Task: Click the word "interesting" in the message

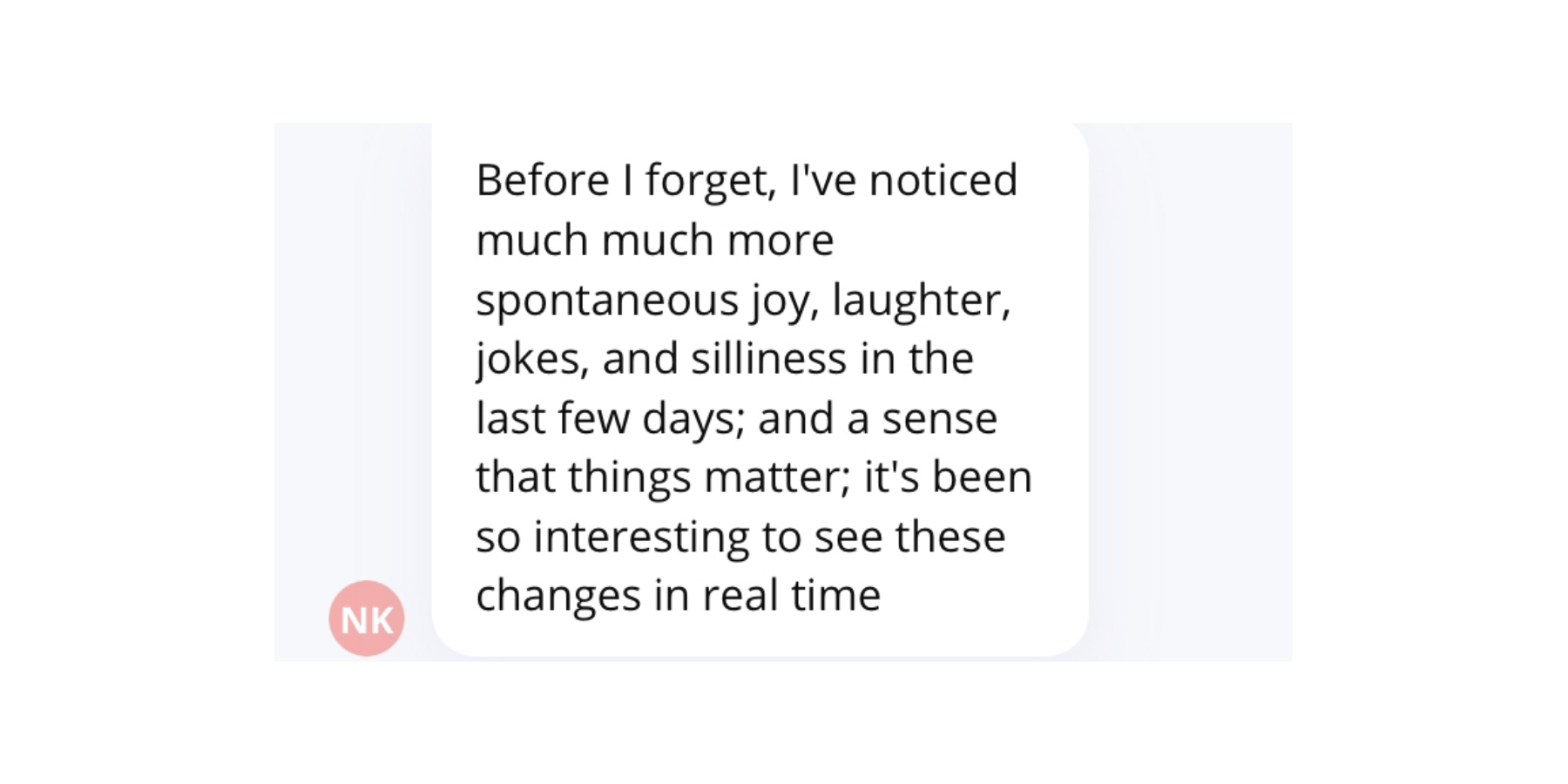Action: [x=641, y=537]
